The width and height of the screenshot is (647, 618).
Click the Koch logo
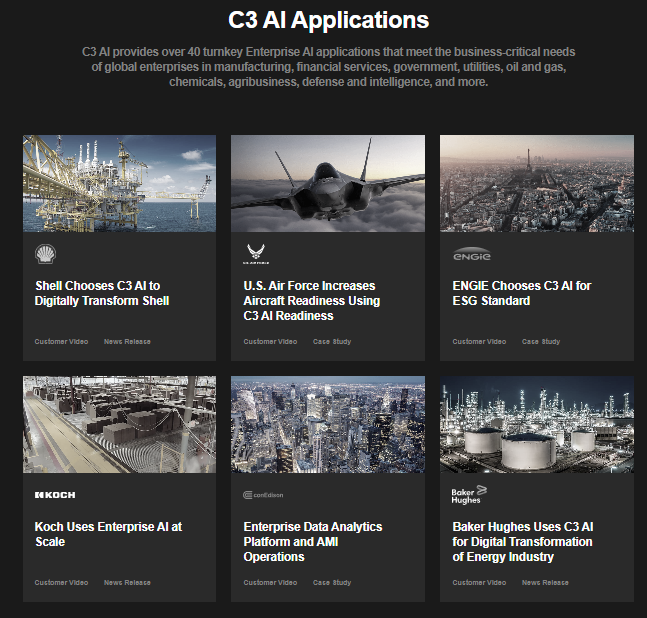point(55,495)
